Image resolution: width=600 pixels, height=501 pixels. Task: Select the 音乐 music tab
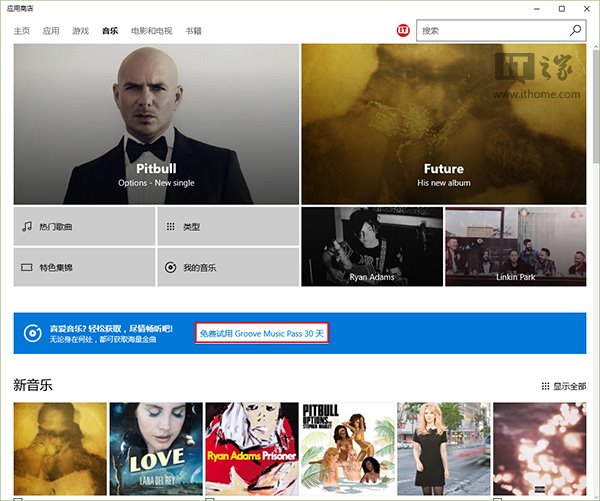coord(110,31)
